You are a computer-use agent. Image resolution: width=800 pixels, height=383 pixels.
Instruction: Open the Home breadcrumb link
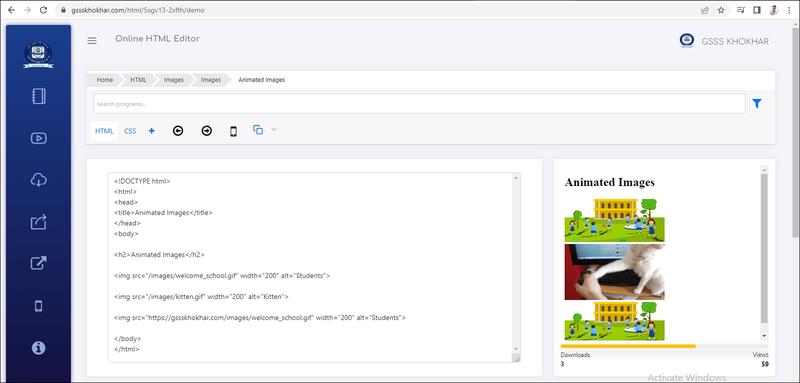pos(105,80)
